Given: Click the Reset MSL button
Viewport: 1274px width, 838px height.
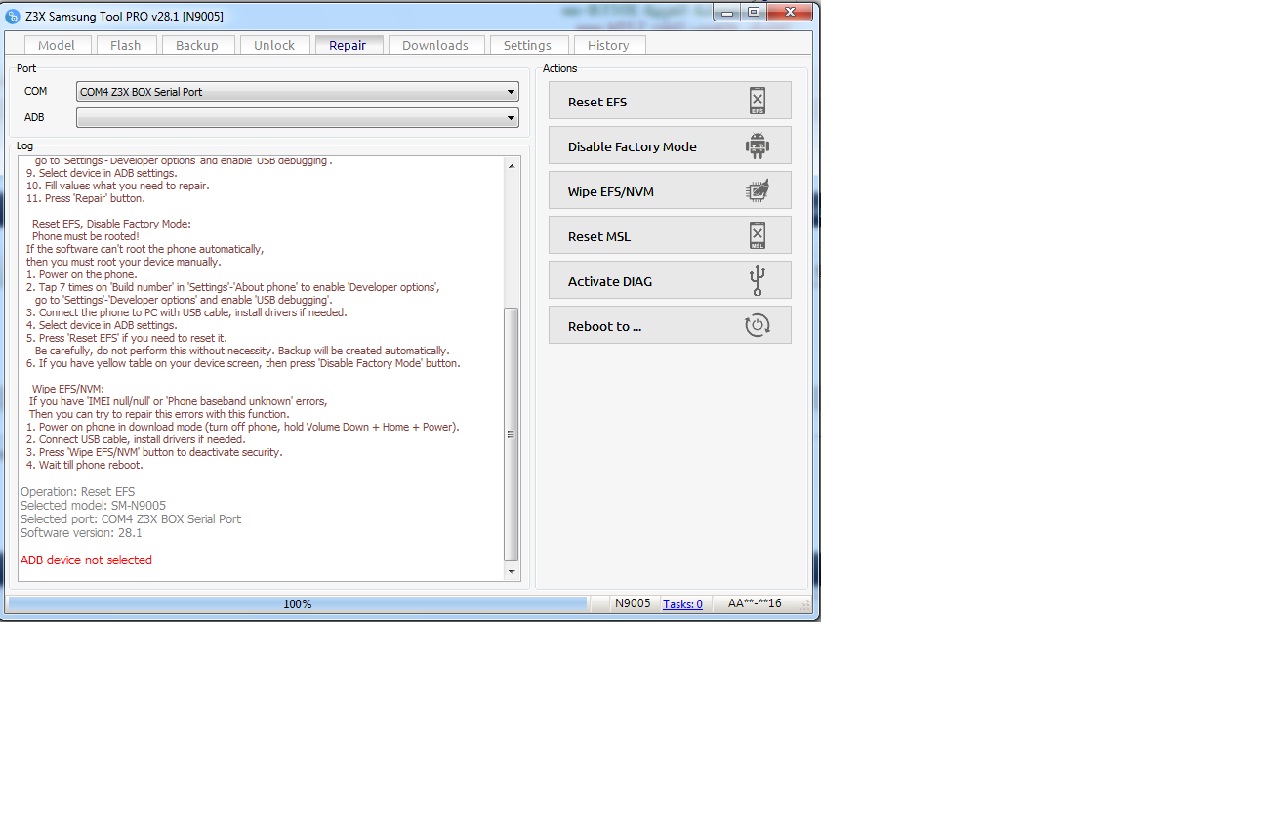Looking at the screenshot, I should 670,236.
